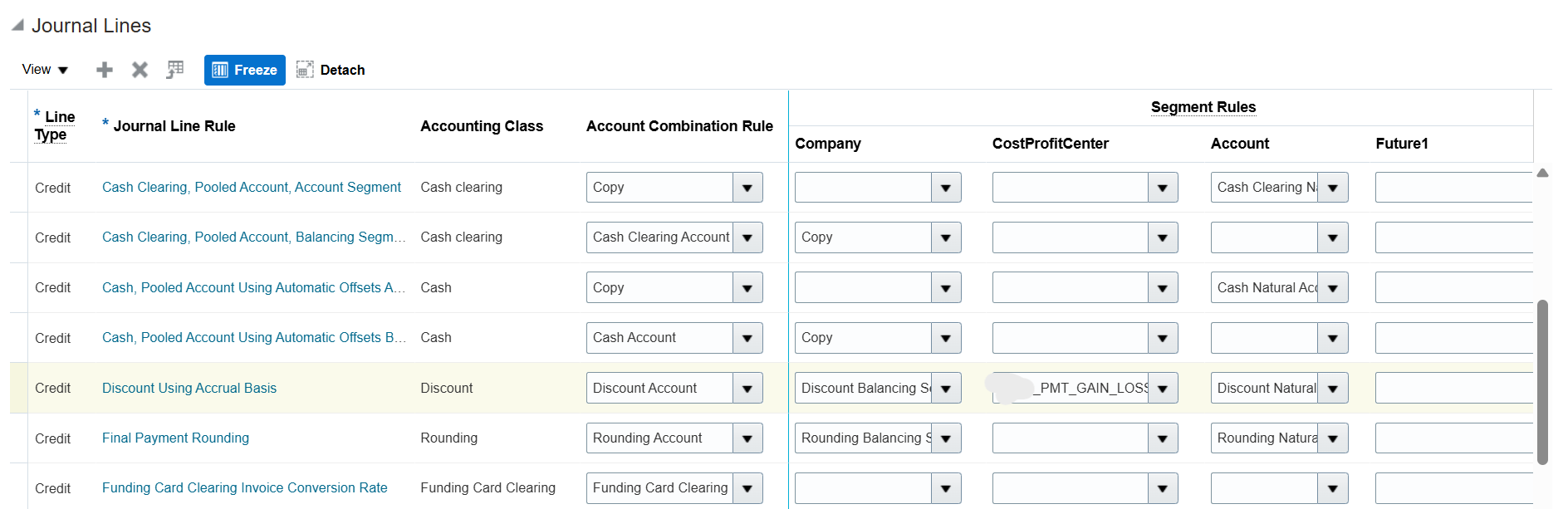1568x509 pixels.
Task: Open the View menu
Action: coord(45,70)
